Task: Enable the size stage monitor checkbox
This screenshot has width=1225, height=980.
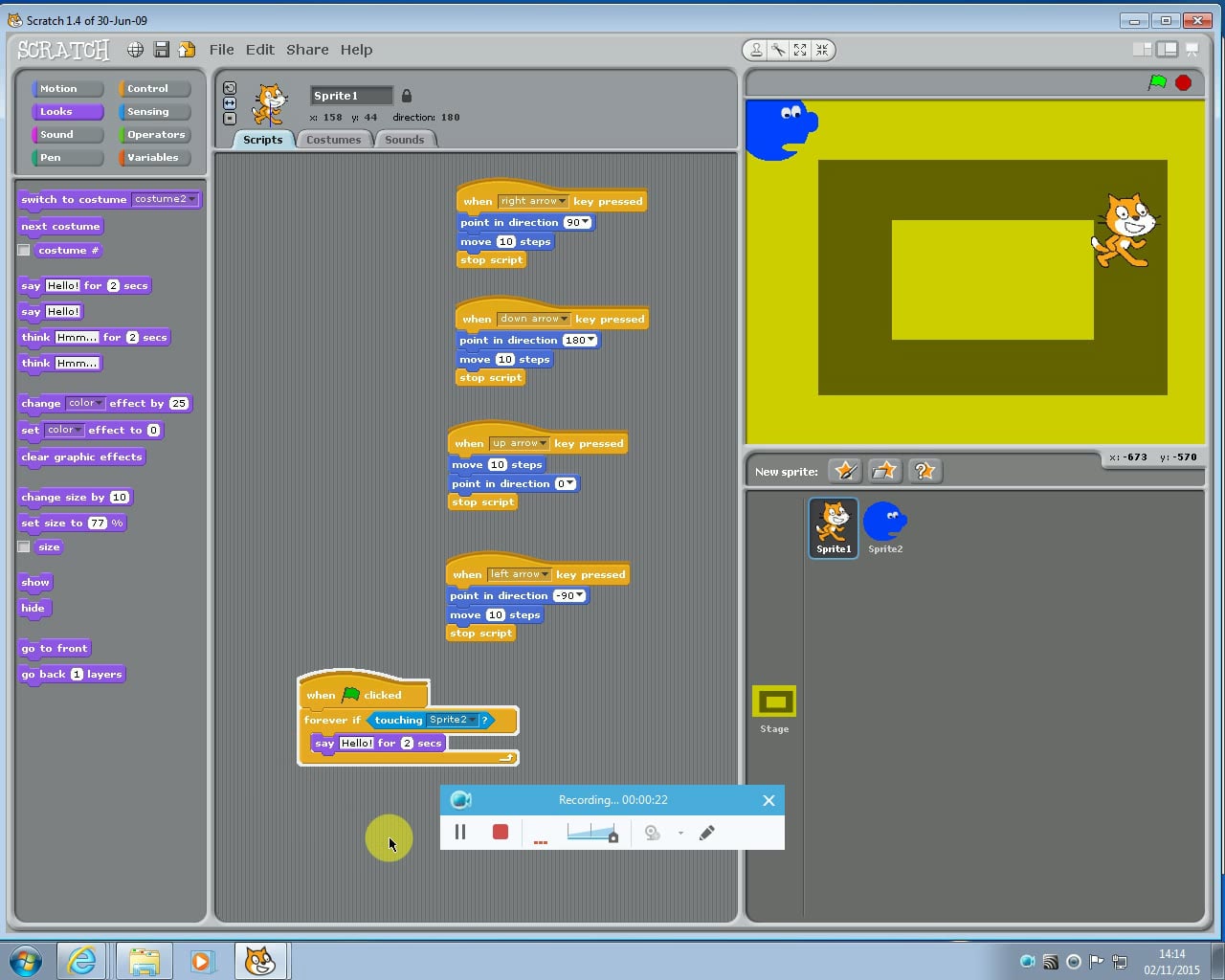Action: (24, 547)
